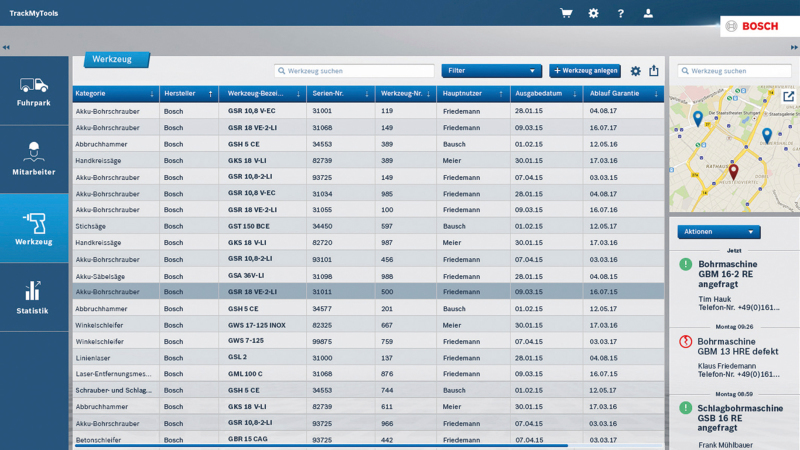The width and height of the screenshot is (800, 450).
Task: Open Statistik section
Action: (34, 297)
